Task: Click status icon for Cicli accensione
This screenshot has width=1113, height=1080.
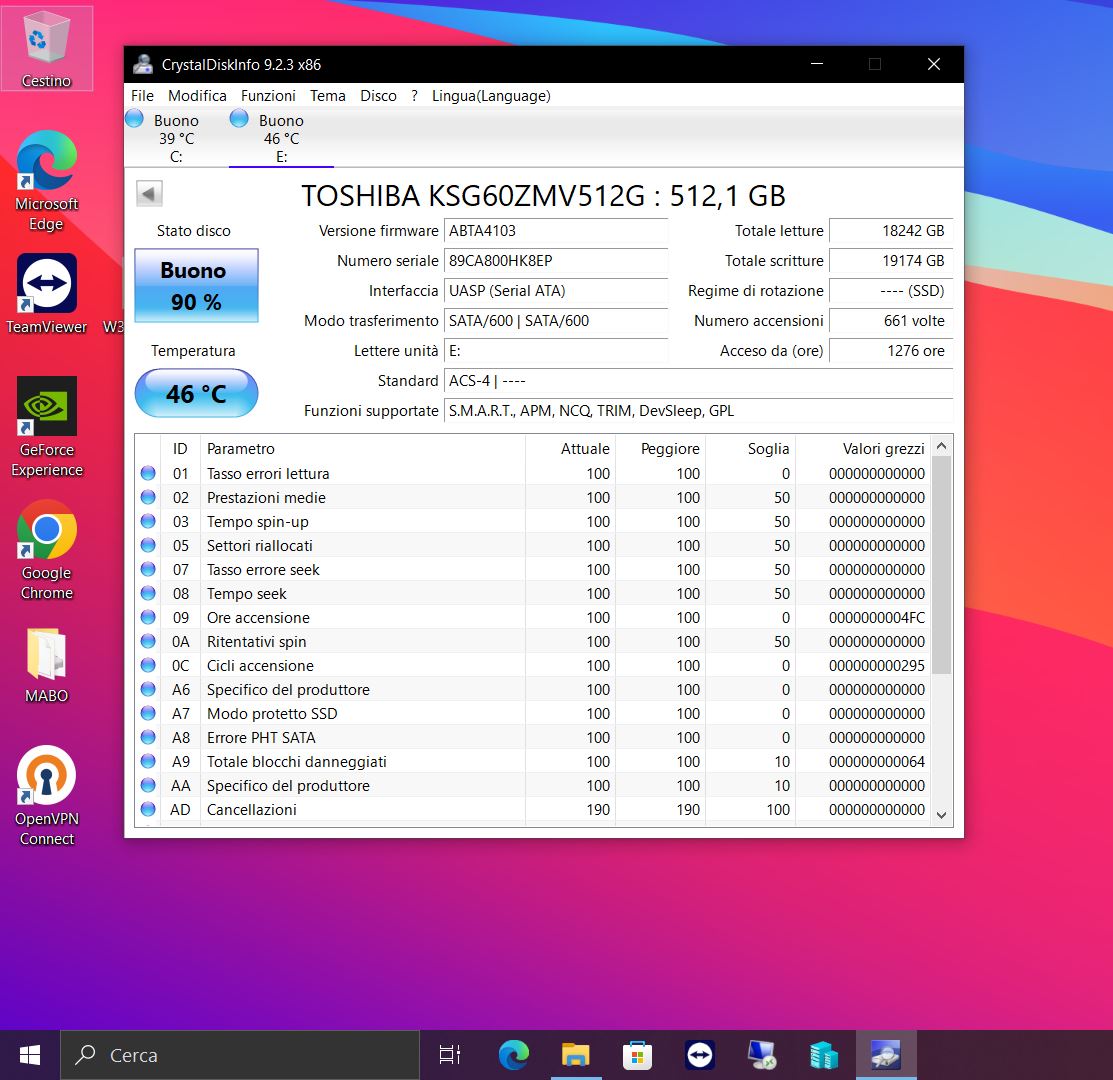Action: pos(148,665)
